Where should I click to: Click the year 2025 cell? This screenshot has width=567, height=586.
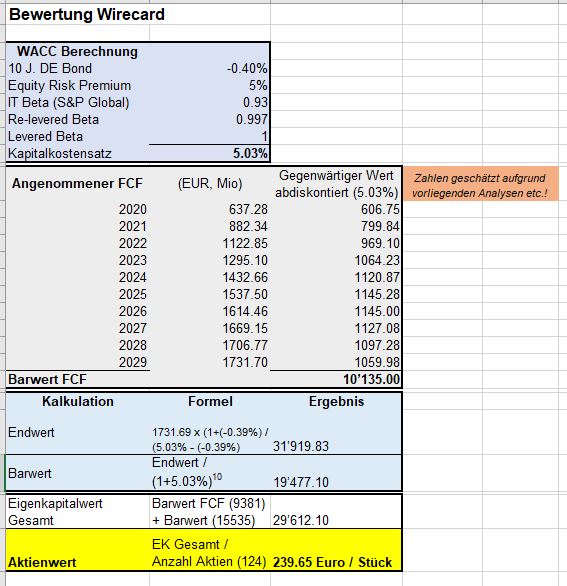[133, 294]
